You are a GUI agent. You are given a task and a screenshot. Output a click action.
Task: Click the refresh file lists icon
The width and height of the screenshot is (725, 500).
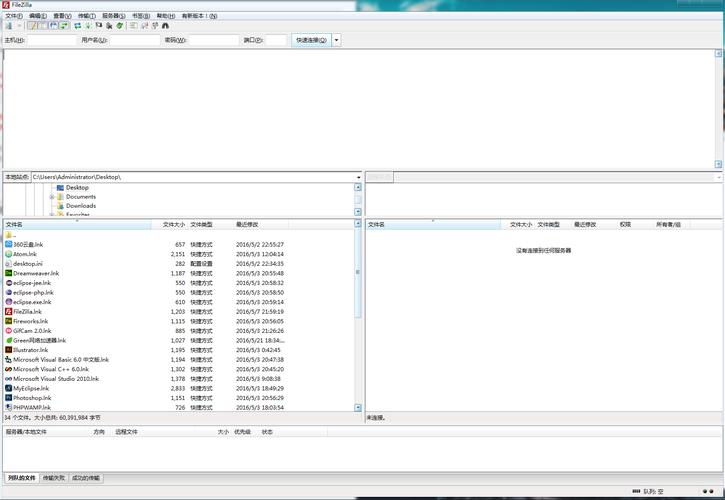coord(78,26)
